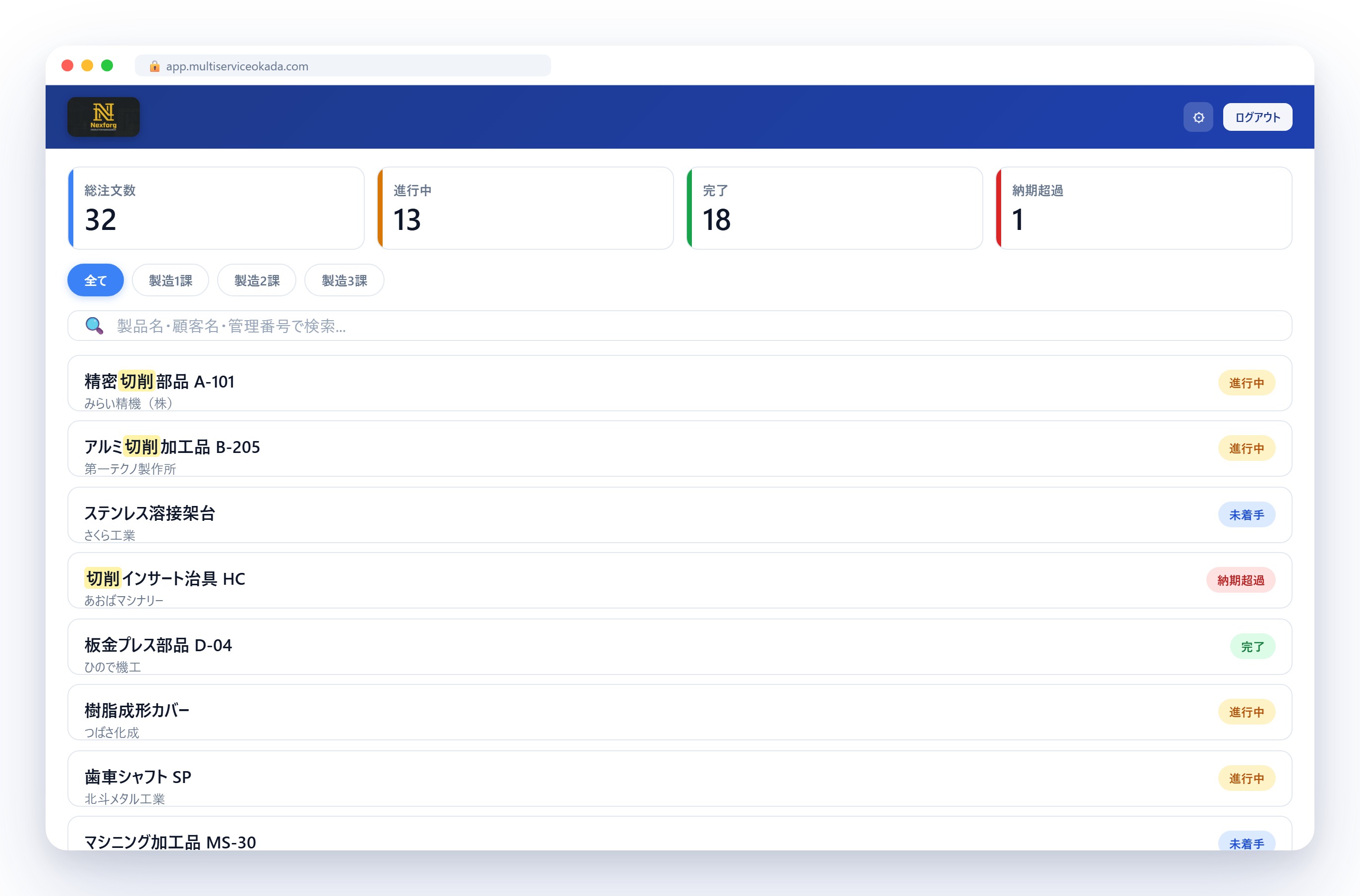Click customer name ひので機工
Image resolution: width=1360 pixels, height=896 pixels.
[x=113, y=667]
